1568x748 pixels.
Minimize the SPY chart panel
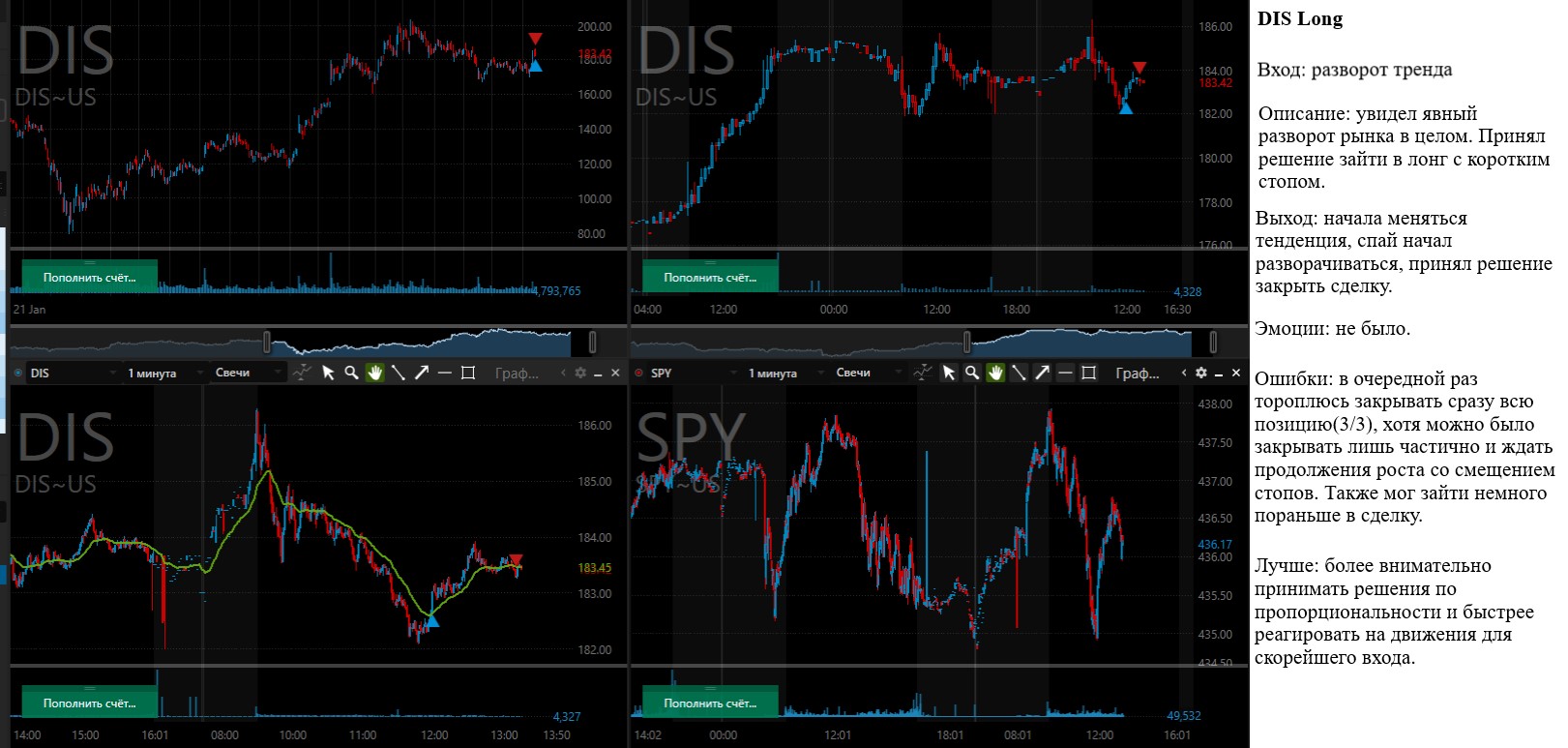[x=1219, y=374]
